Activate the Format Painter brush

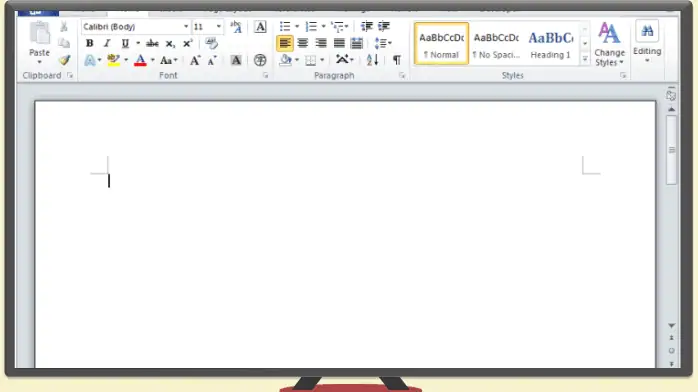(x=65, y=60)
